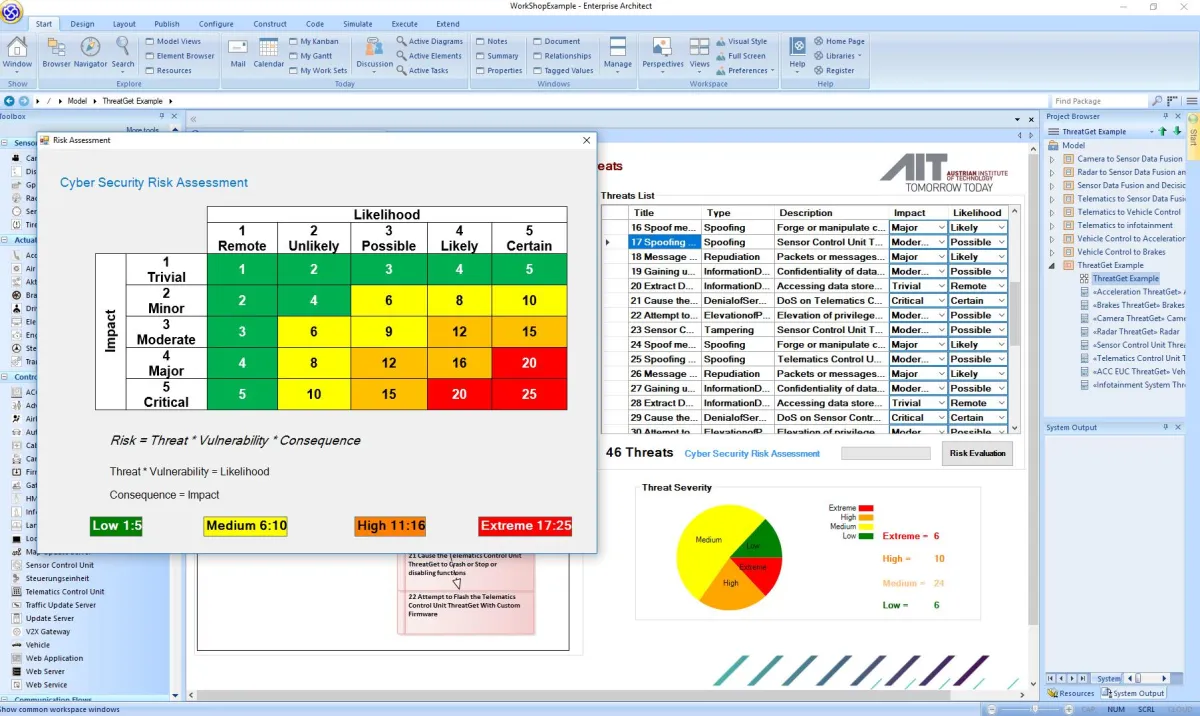Enable the My Kanban checkbox
This screenshot has height=716, width=1200.
click(293, 42)
